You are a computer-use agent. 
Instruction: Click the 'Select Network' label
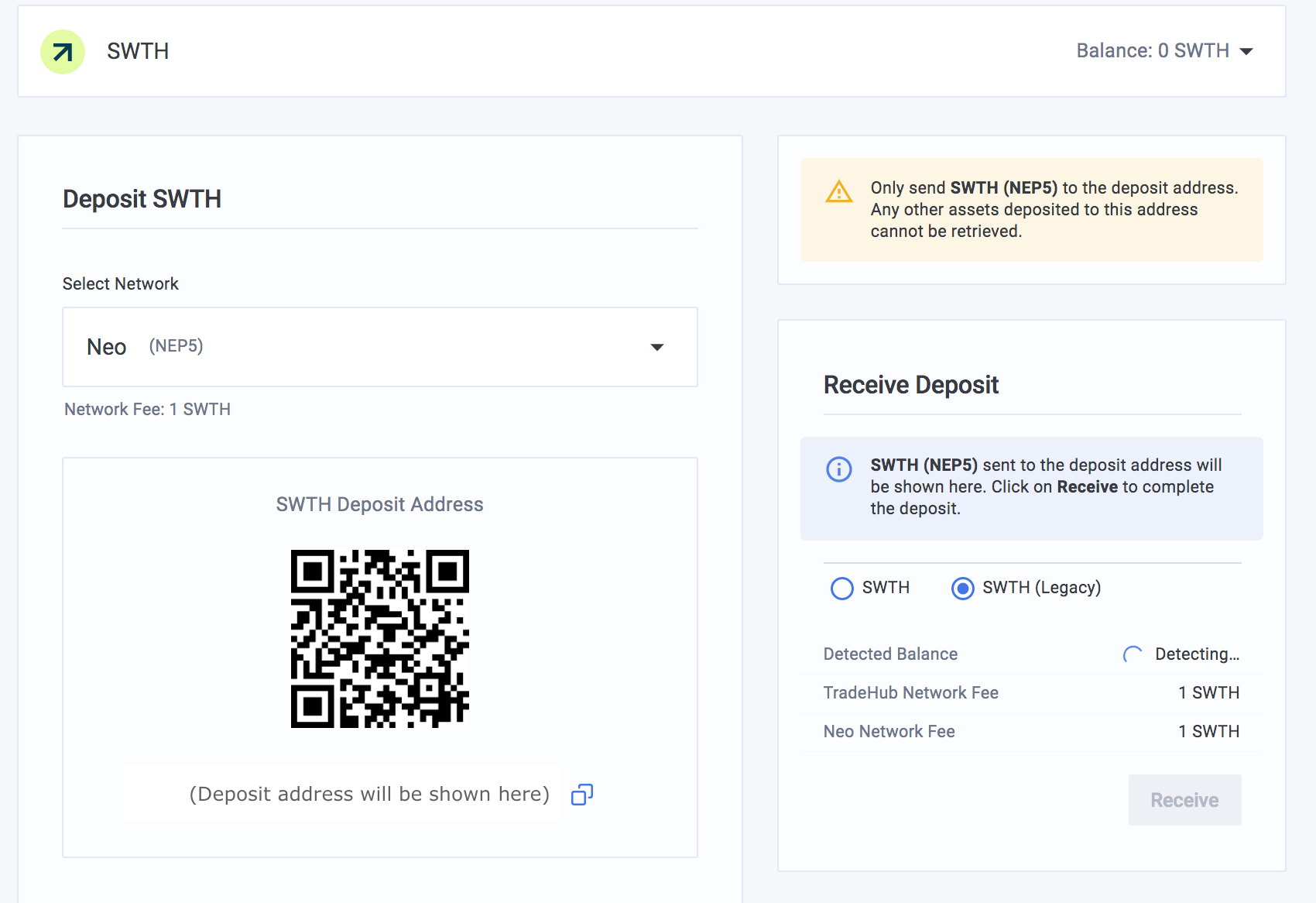(120, 283)
